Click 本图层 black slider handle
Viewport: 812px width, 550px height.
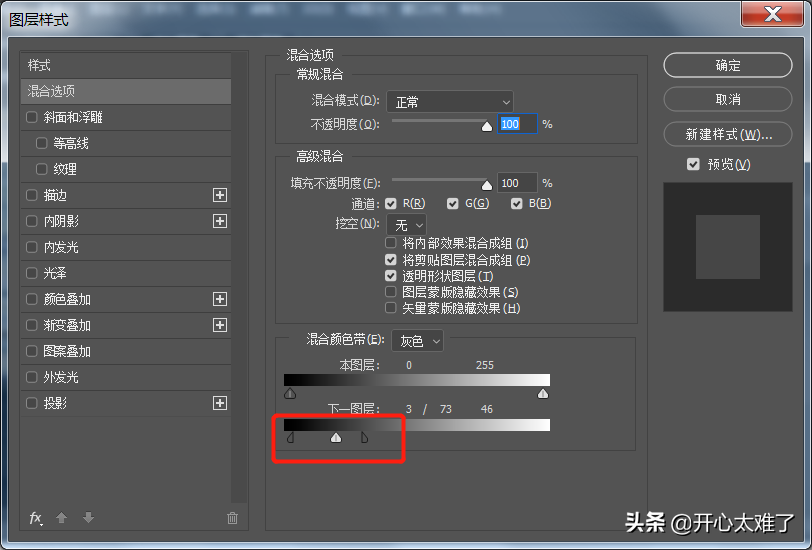(x=290, y=394)
